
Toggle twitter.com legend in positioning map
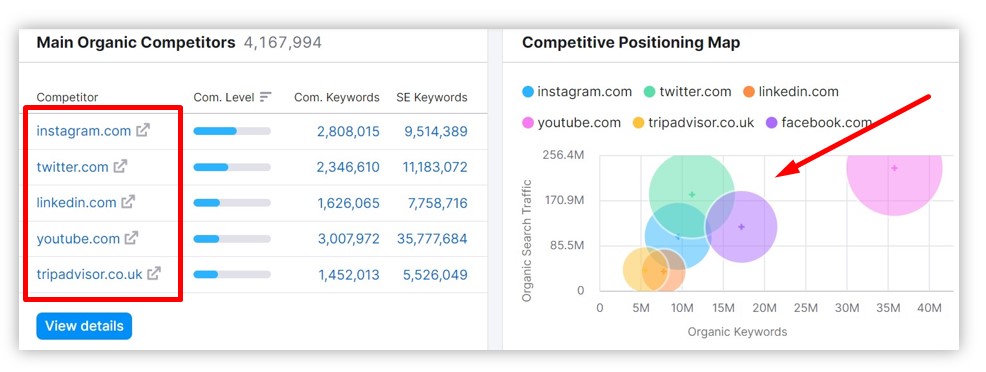pos(687,92)
